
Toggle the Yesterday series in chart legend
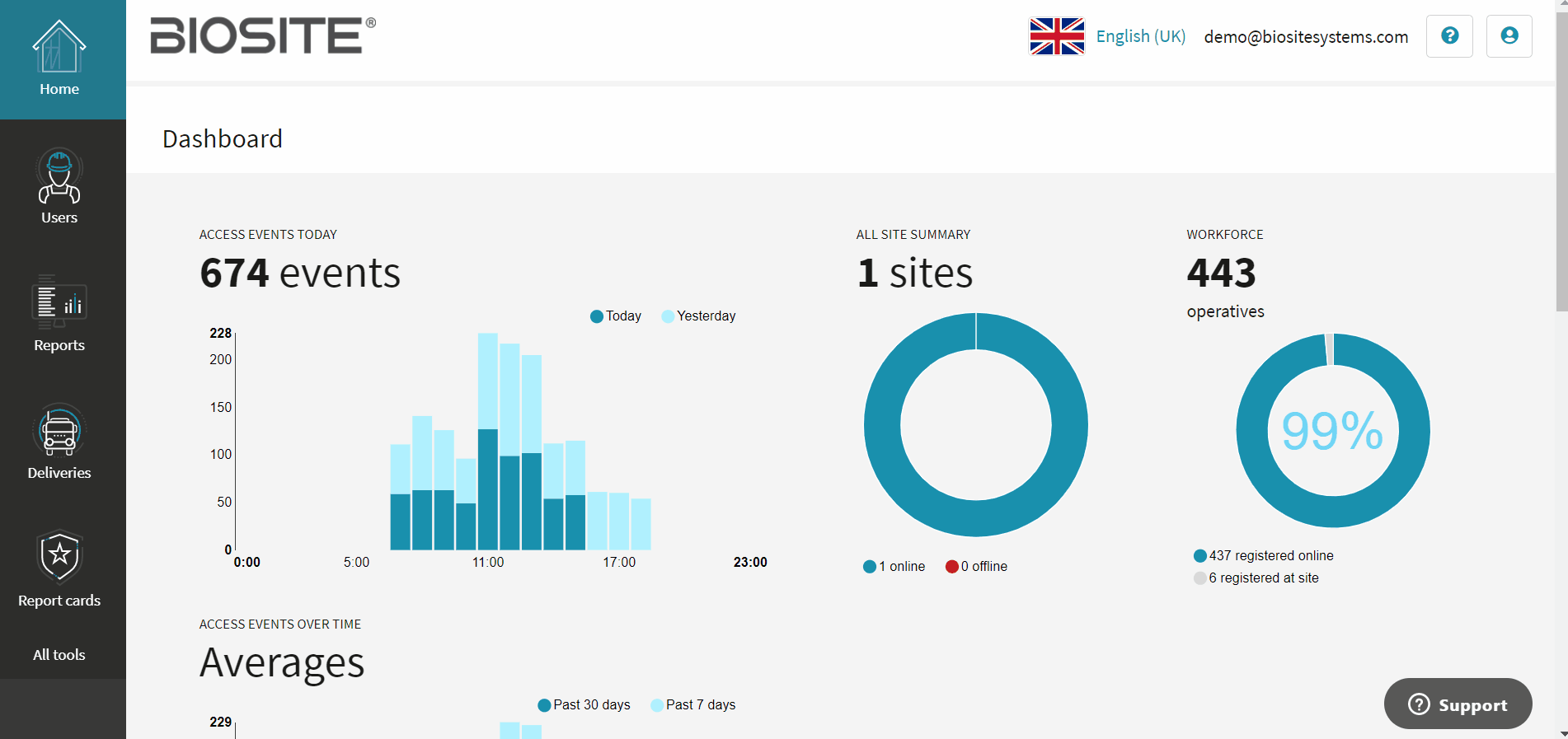pyautogui.click(x=698, y=316)
